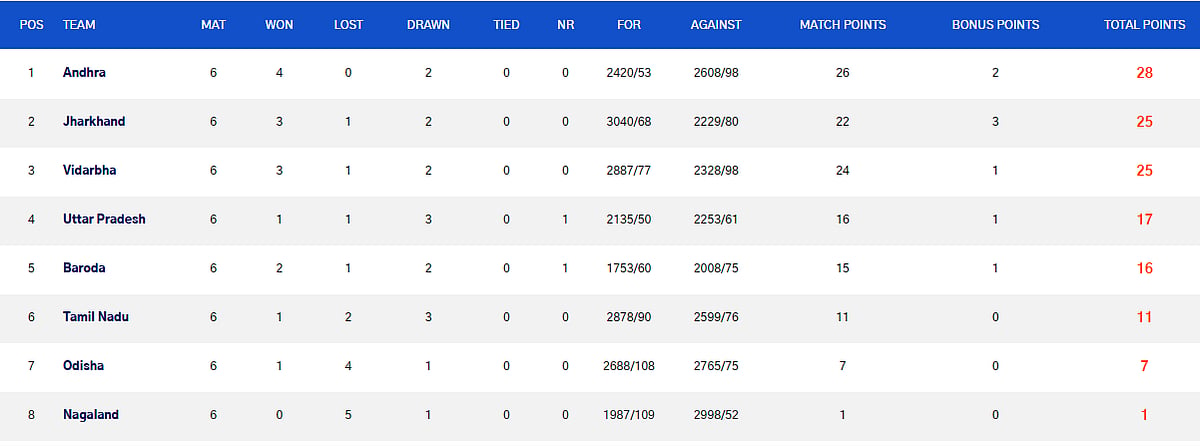Click Tamil Nadu's total points 11

click(1144, 317)
